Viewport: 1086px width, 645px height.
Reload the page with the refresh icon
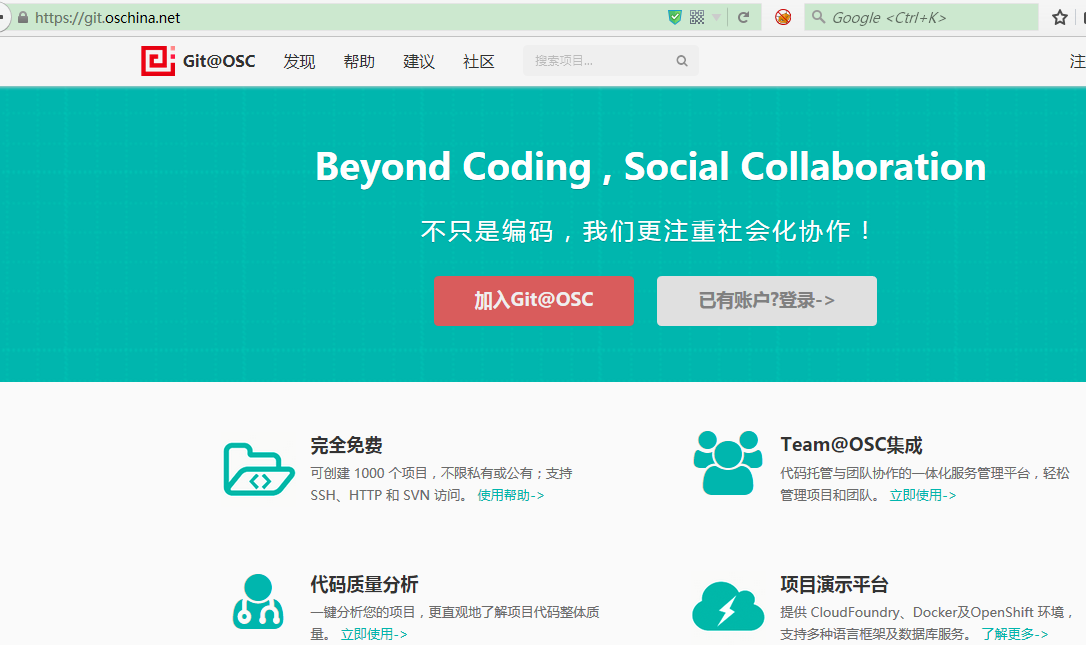coord(743,17)
